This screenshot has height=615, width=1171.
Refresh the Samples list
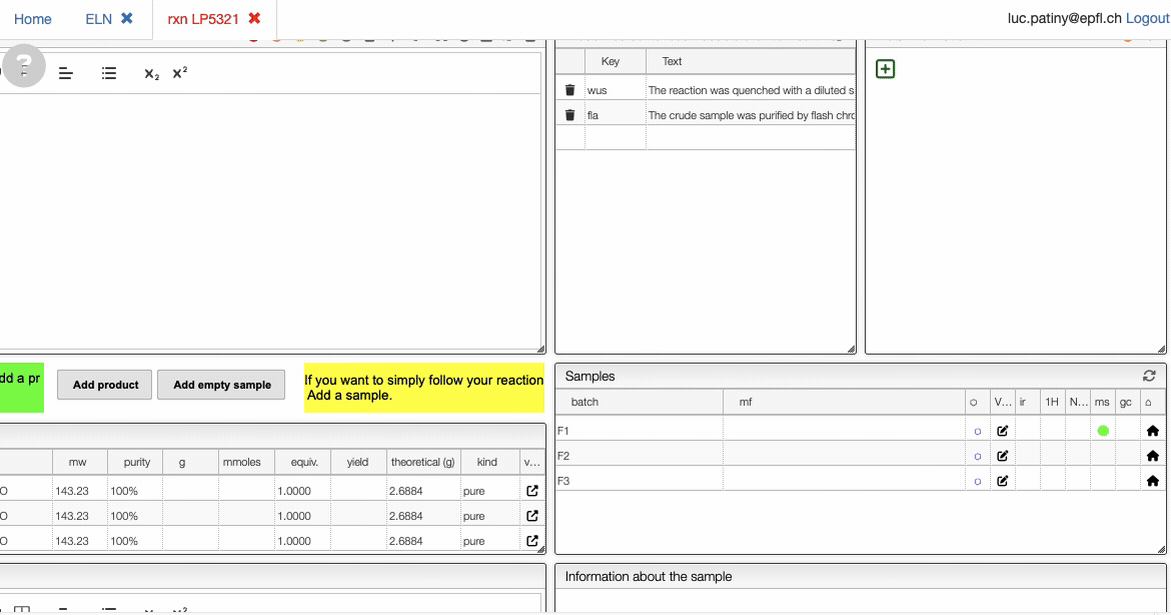(1149, 376)
